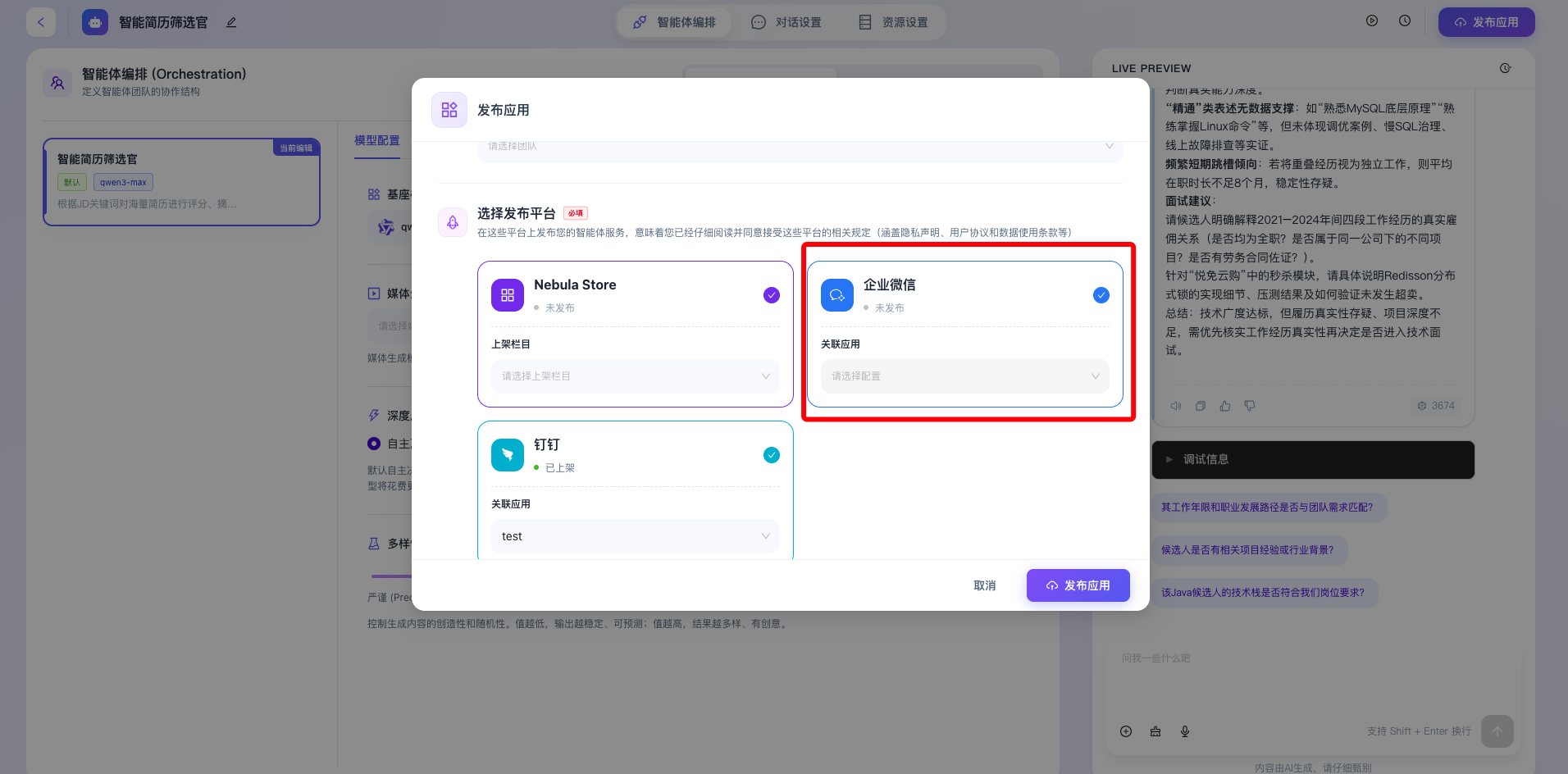Open the 请选择上架栏目 dropdown
This screenshot has width=1568, height=774.
[635, 376]
